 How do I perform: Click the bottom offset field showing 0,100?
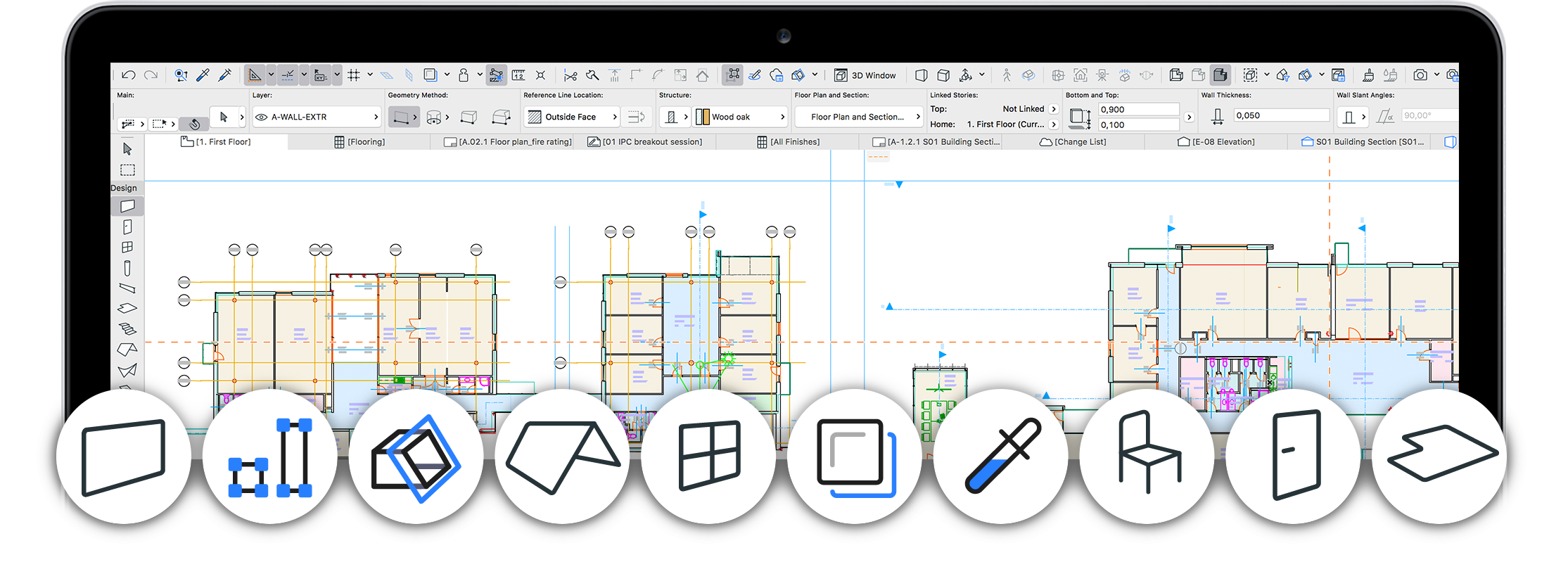pos(1139,125)
